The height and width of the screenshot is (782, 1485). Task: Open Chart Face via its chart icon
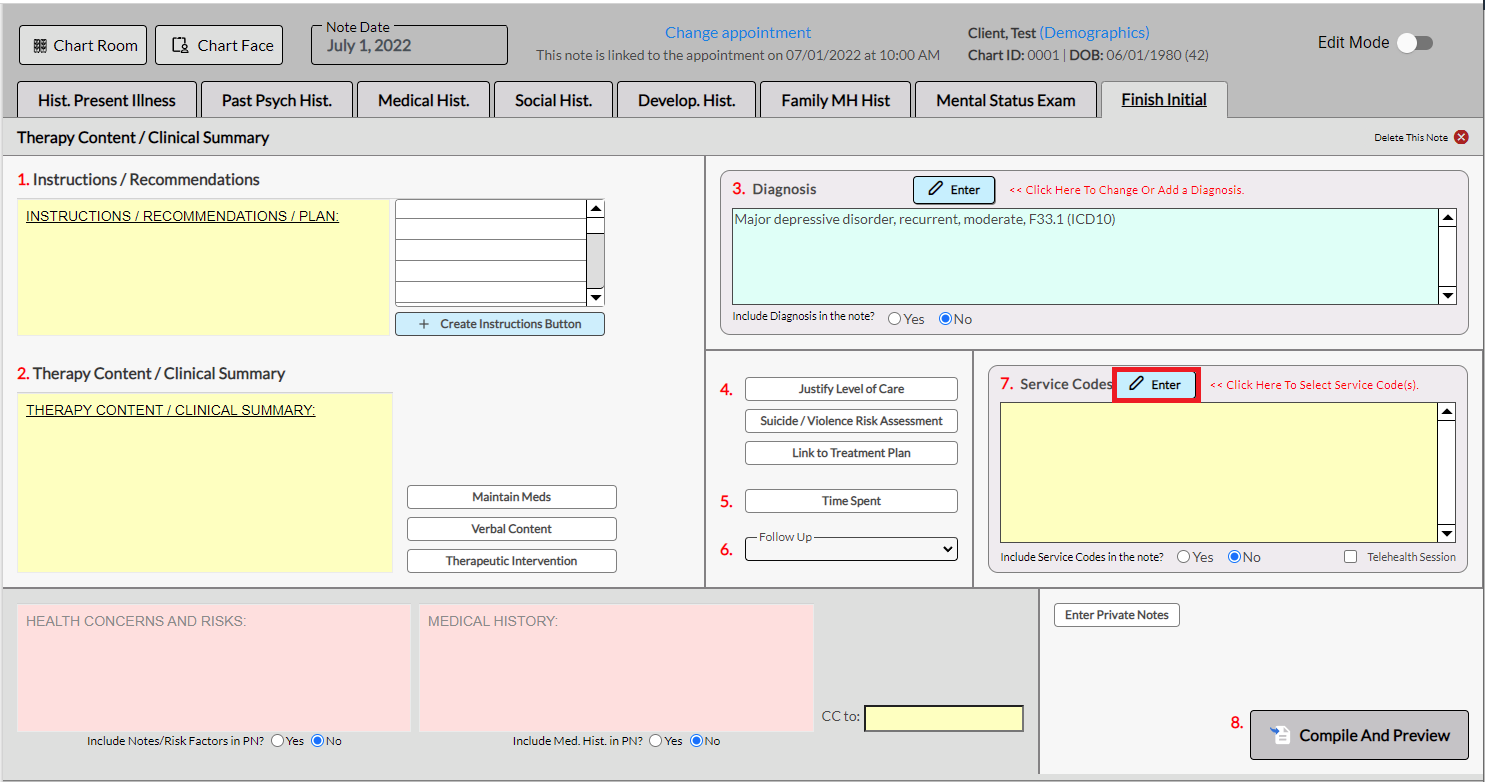pyautogui.click(x=181, y=46)
